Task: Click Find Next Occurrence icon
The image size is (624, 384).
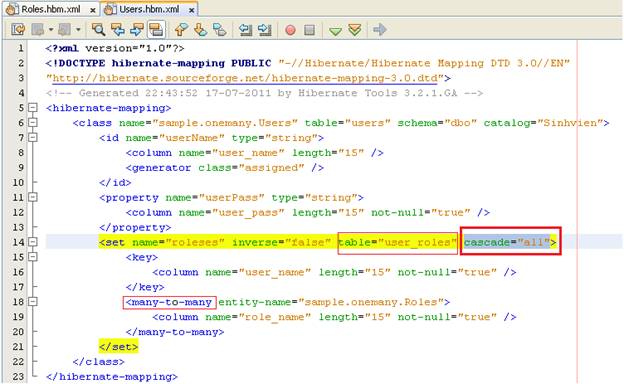Action: click(137, 29)
